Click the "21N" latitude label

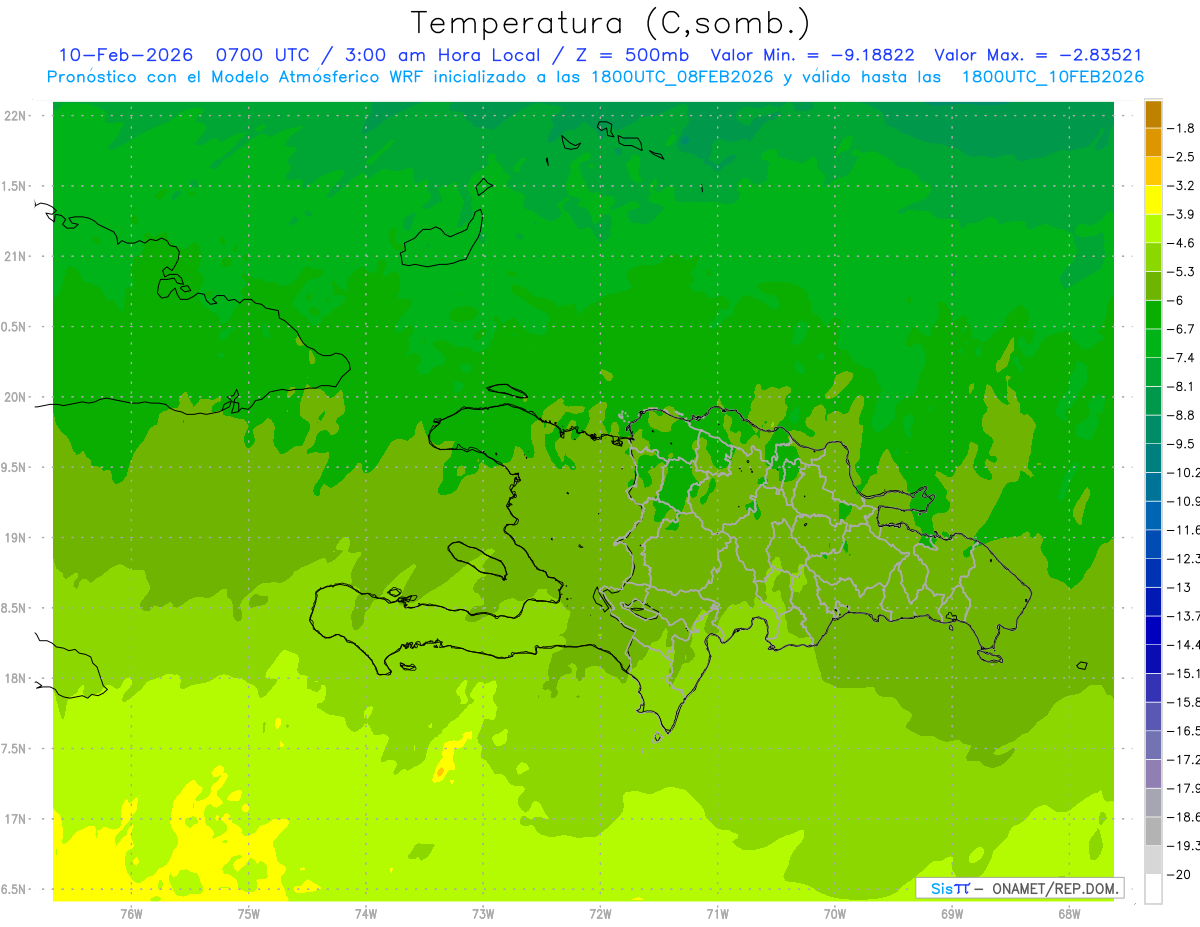[16, 256]
